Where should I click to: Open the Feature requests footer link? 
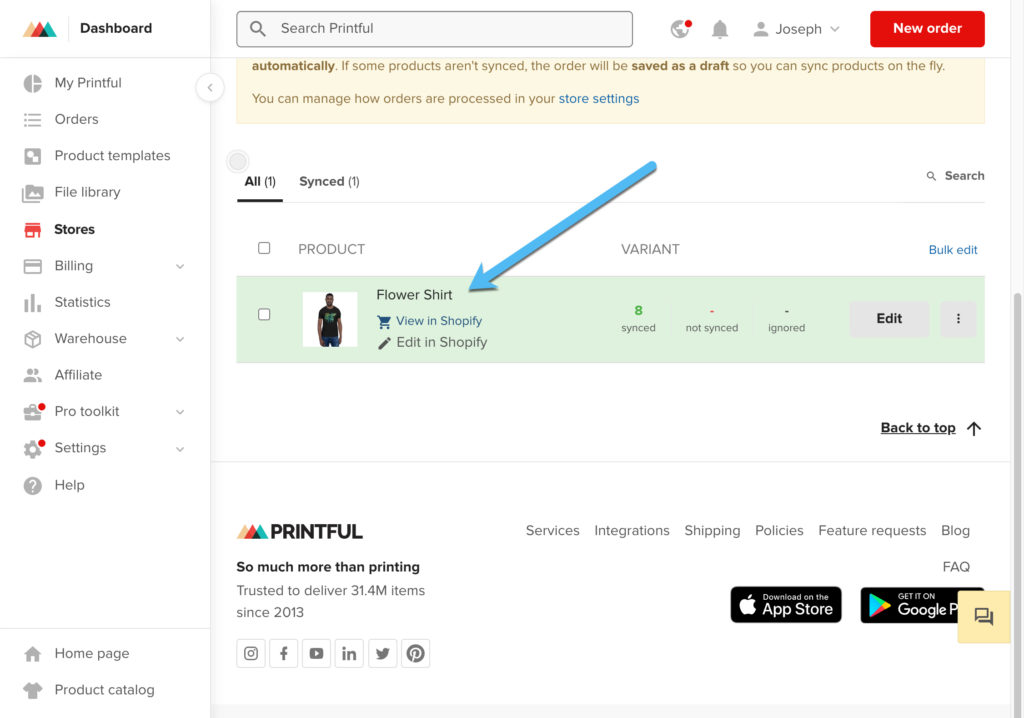[872, 530]
